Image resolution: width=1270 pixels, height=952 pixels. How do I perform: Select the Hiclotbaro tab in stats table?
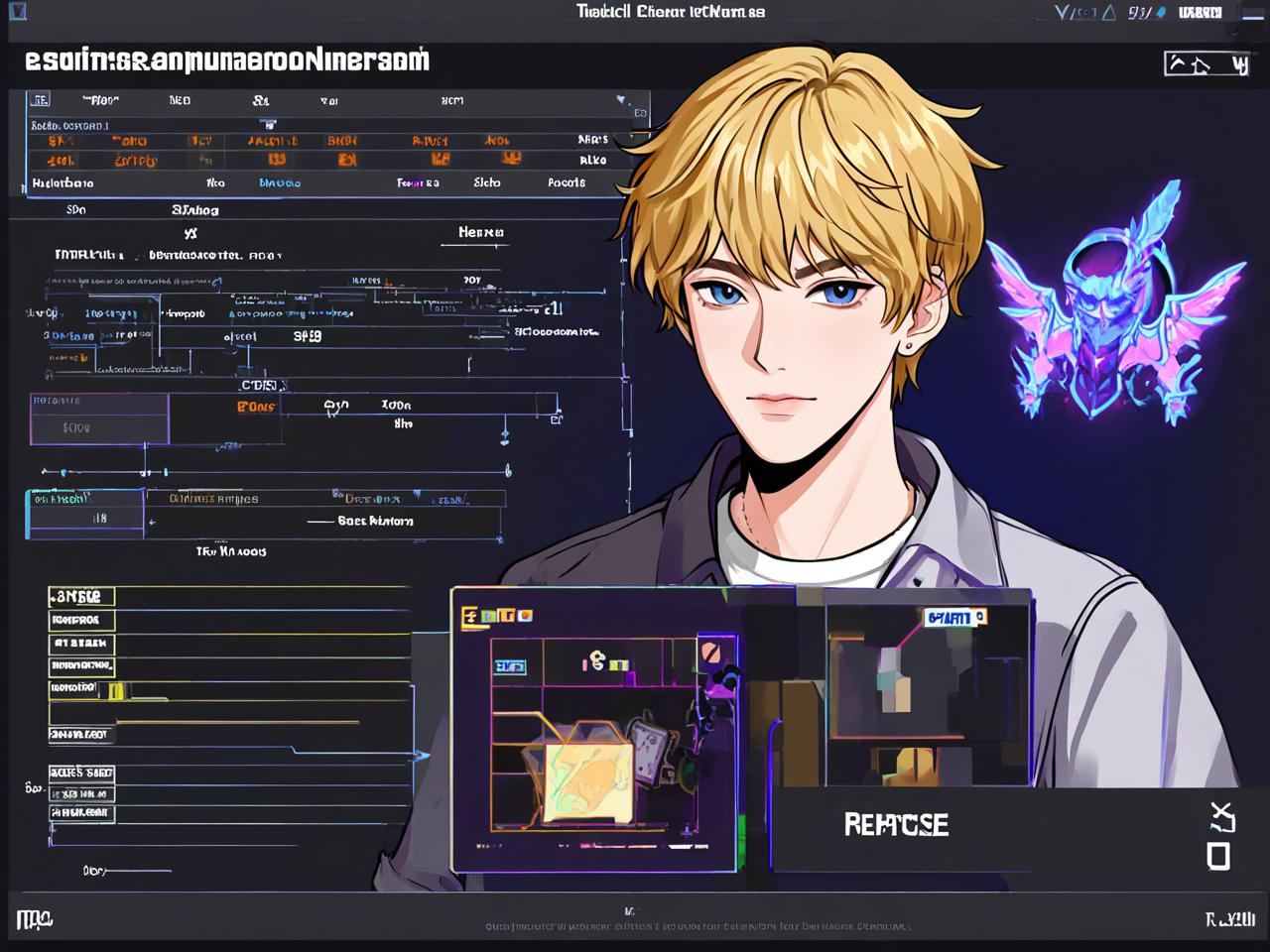(x=63, y=183)
